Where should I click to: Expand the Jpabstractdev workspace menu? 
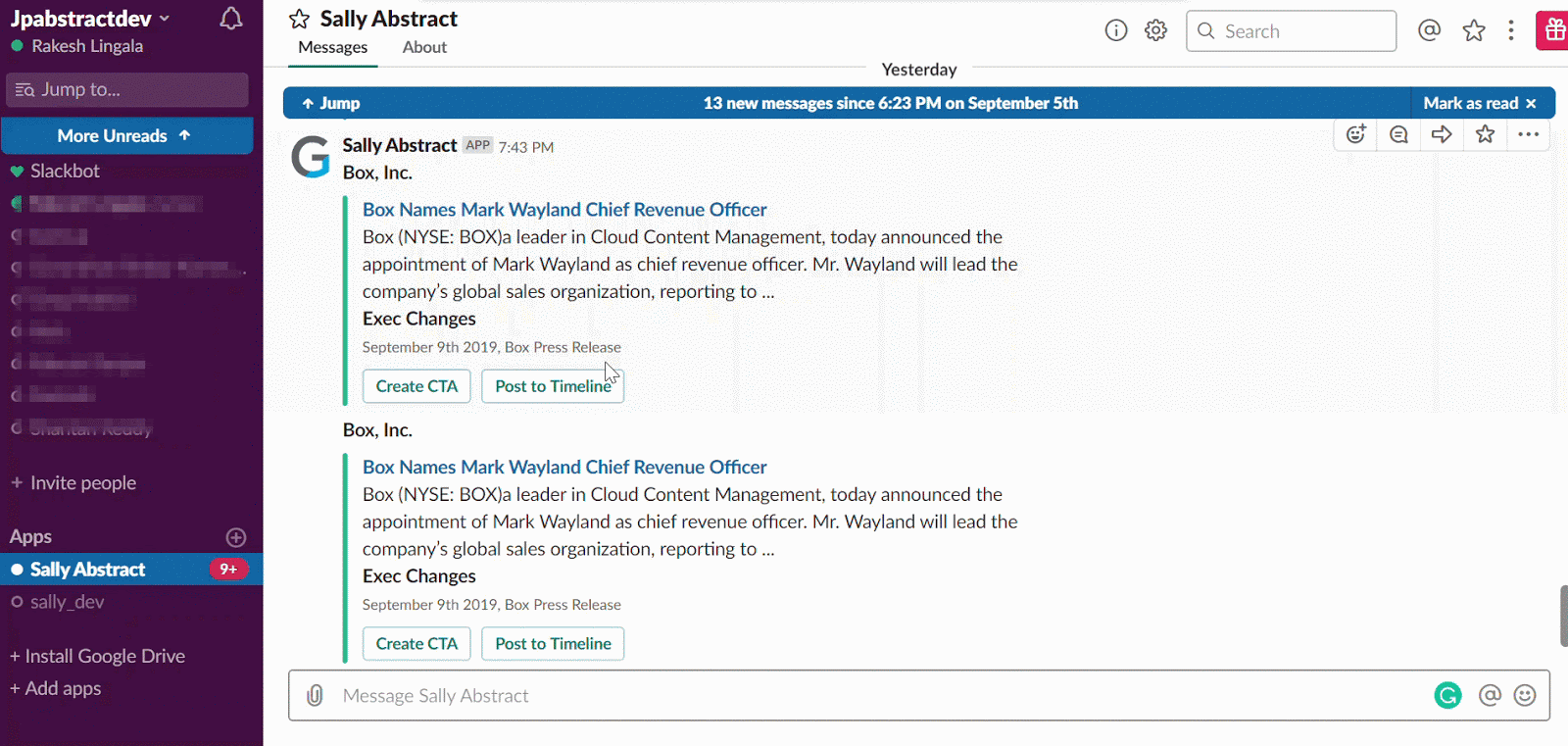[x=90, y=19]
